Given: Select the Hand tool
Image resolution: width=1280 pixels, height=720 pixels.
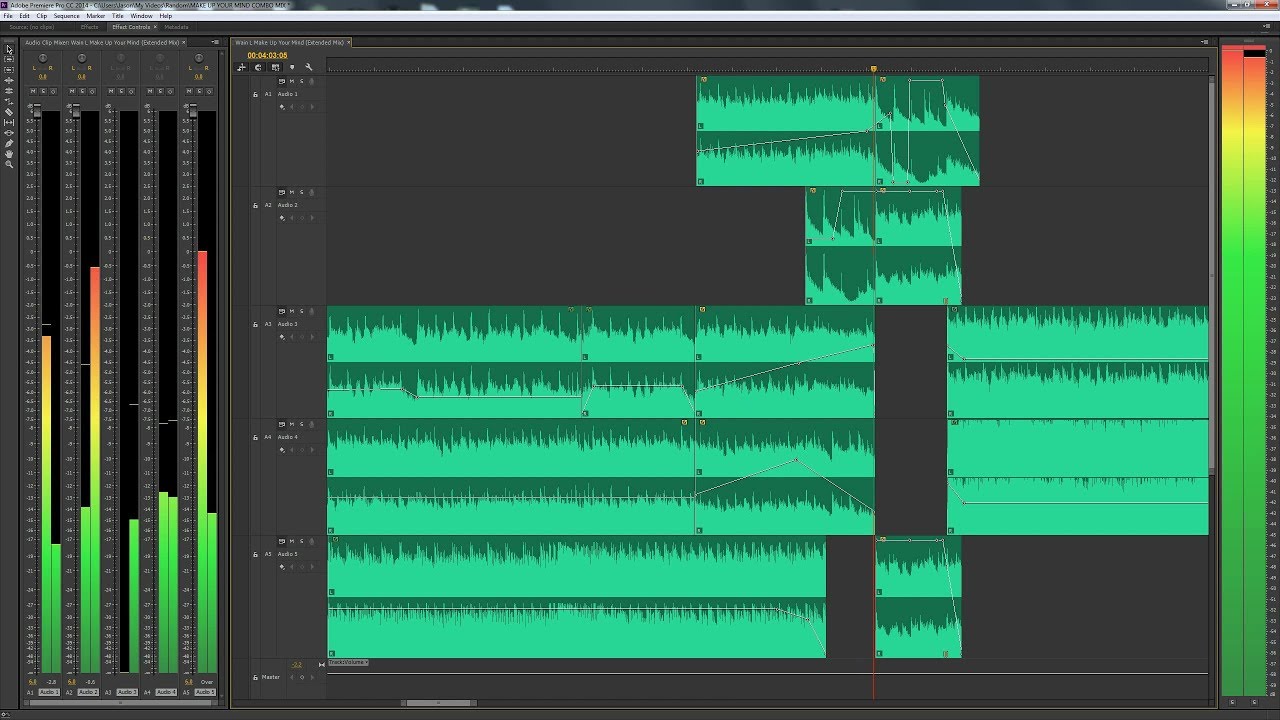Looking at the screenshot, I should click(9, 154).
